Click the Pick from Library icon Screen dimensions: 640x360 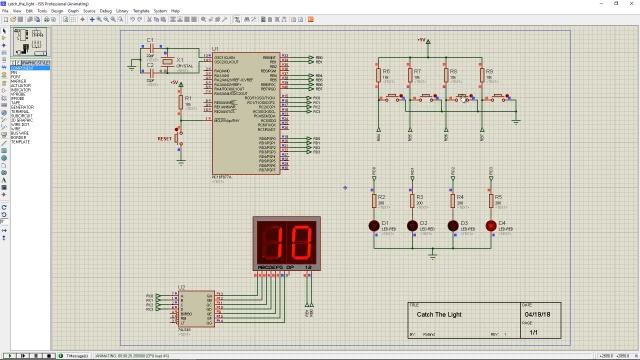[x=203, y=20]
